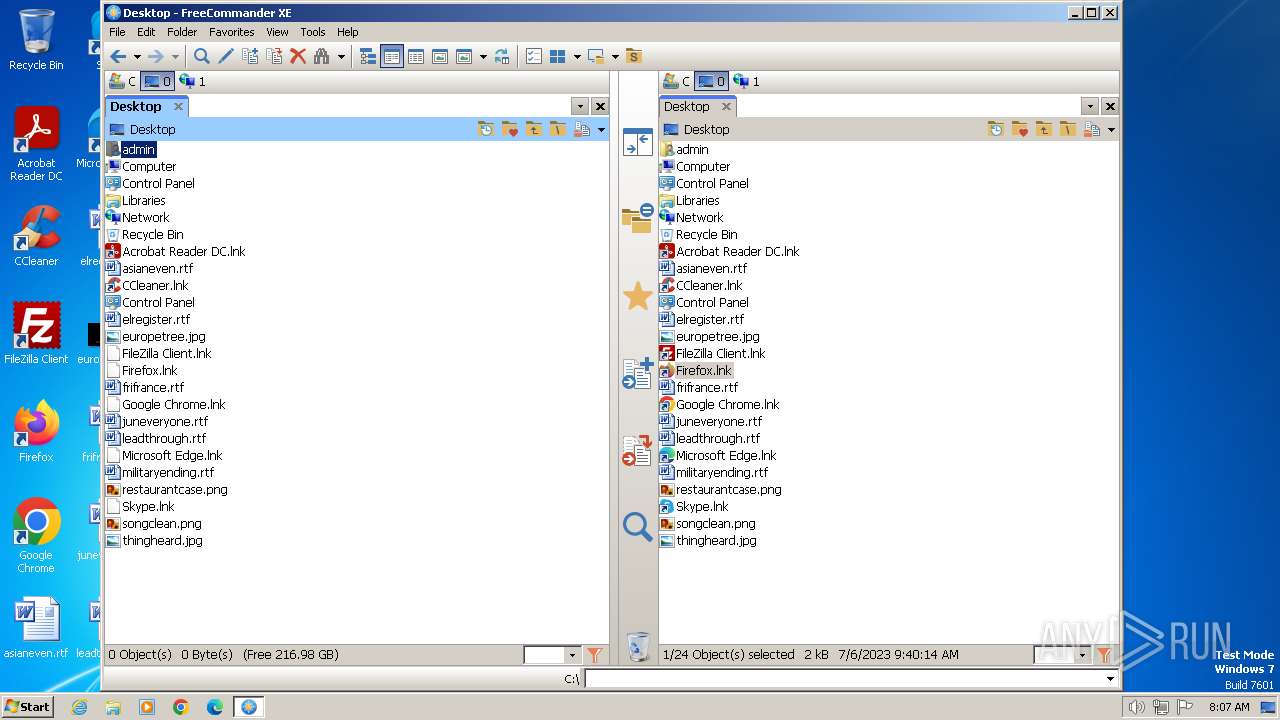Image resolution: width=1280 pixels, height=720 pixels.
Task: Click the blue copy icon in the middle strip
Action: click(637, 373)
